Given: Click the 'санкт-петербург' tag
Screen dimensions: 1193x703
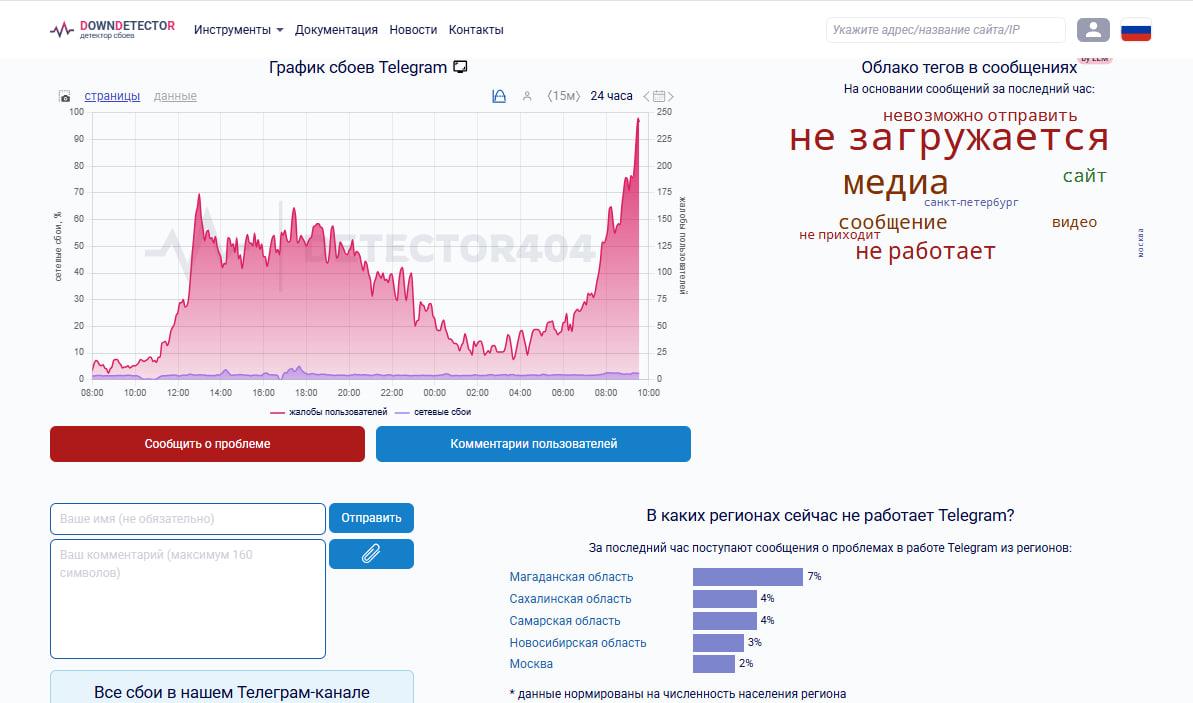Looking at the screenshot, I should point(971,202).
